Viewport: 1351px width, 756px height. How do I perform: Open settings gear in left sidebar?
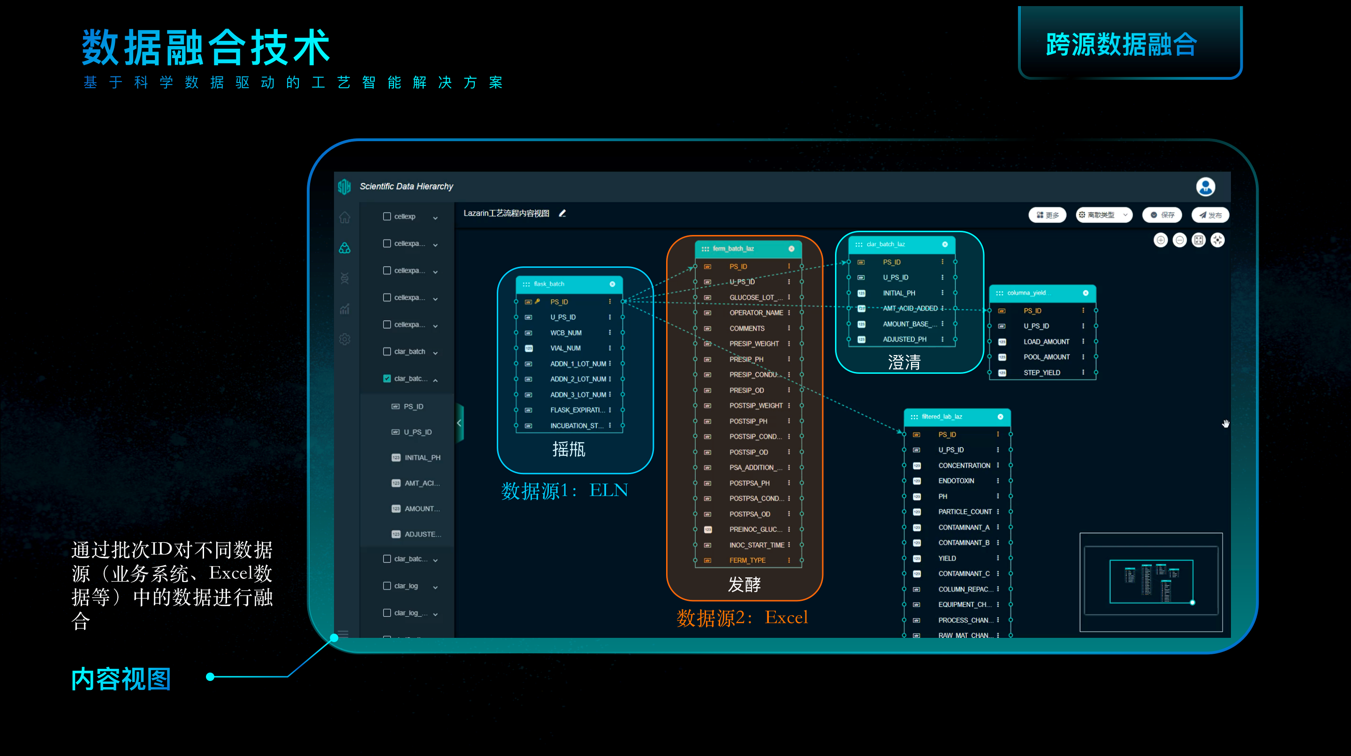[x=345, y=339]
